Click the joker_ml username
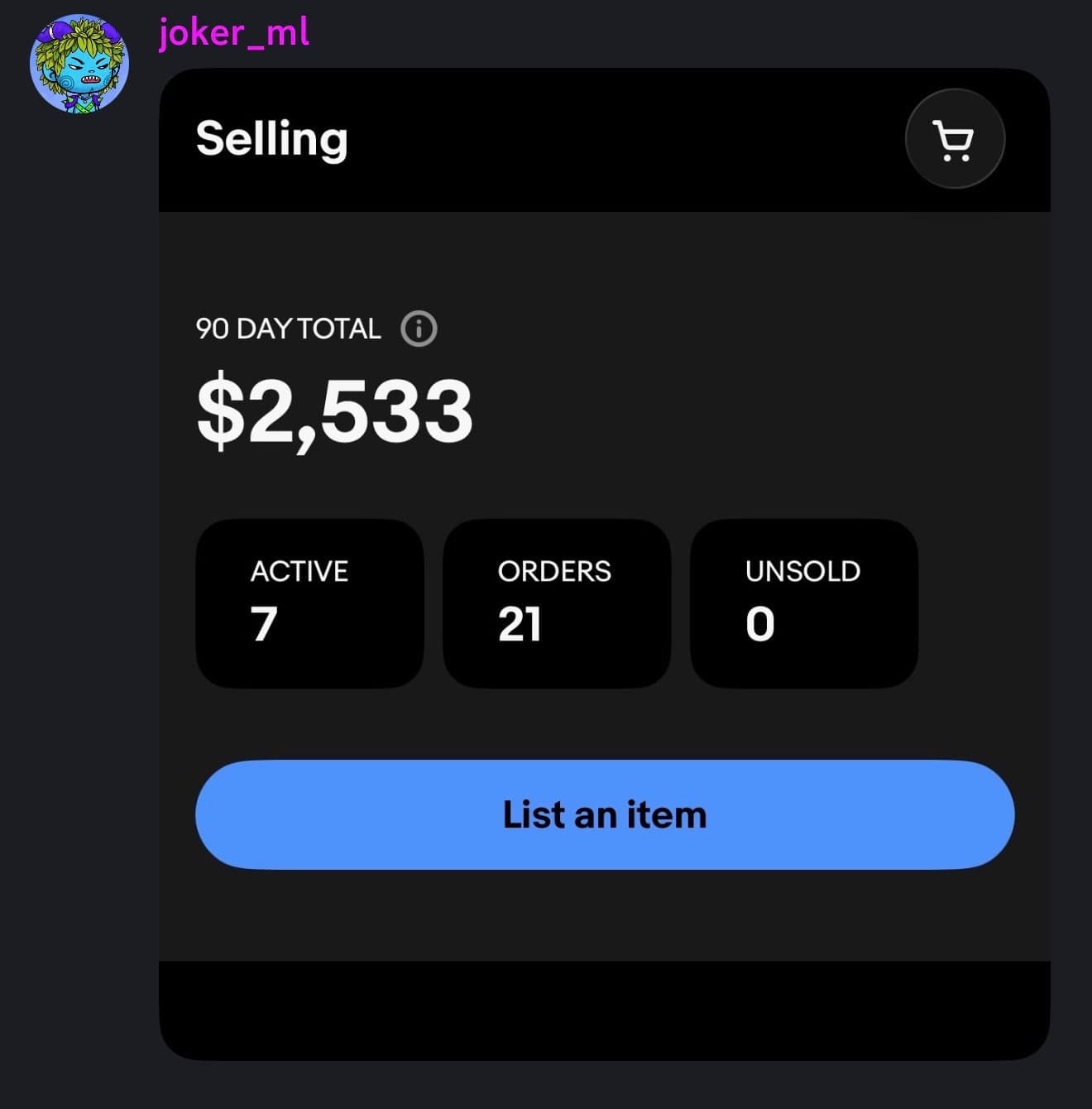Viewport: 1092px width, 1109px height. tap(234, 33)
